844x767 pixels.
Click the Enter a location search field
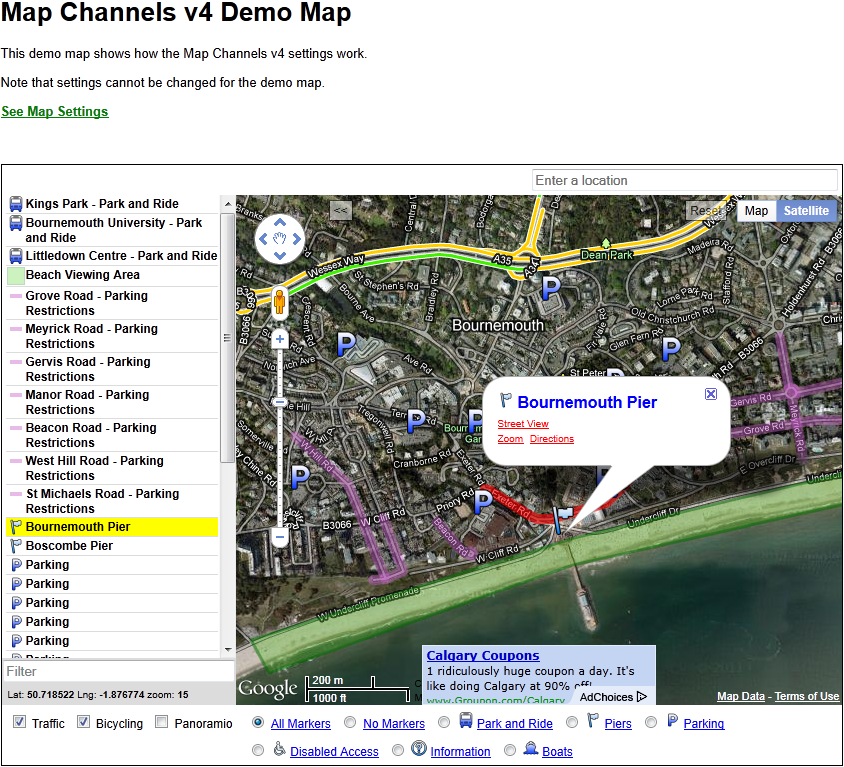(x=684, y=180)
